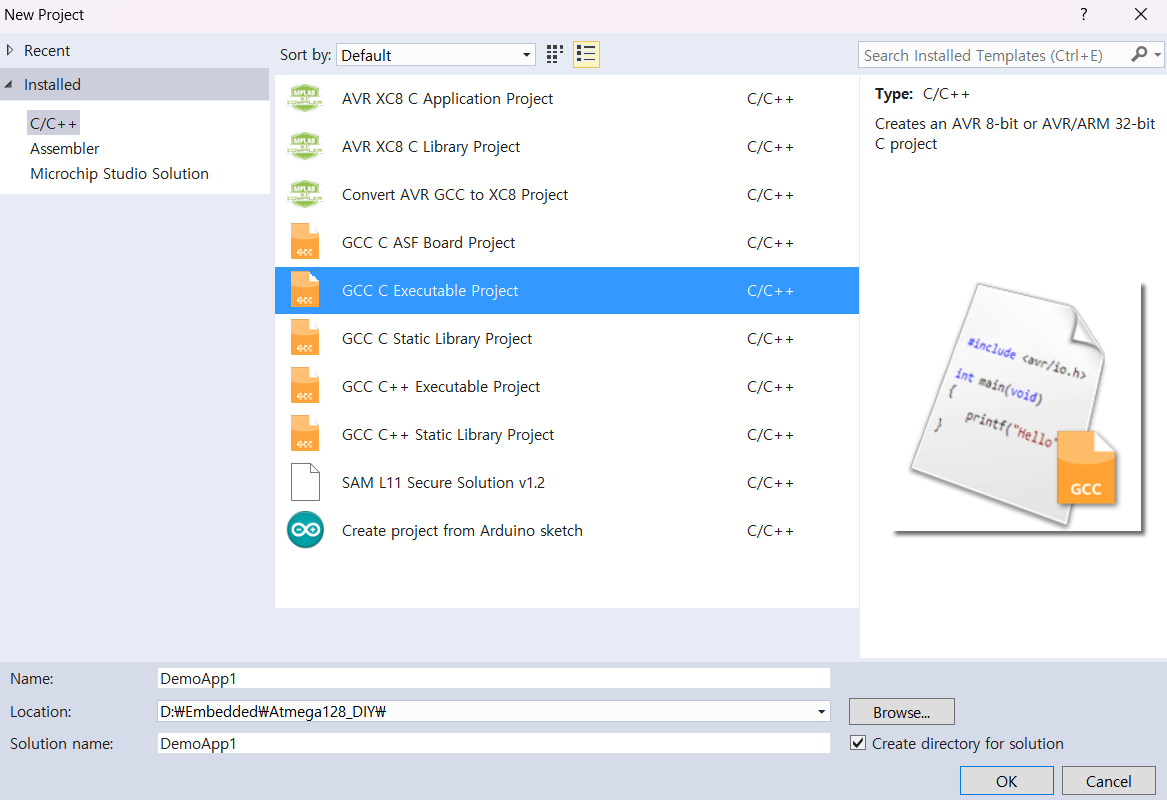The height and width of the screenshot is (800, 1167).
Task: Click the Browse... button
Action: coord(901,712)
